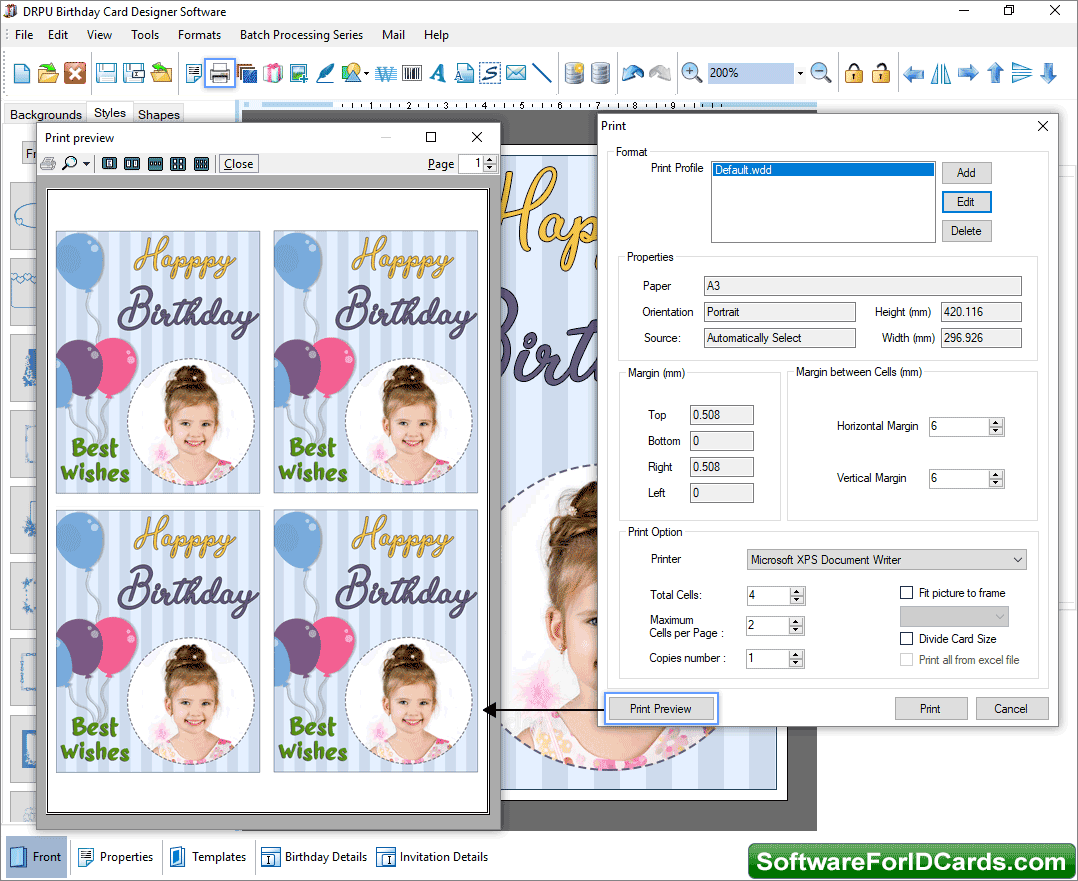Image resolution: width=1078 pixels, height=881 pixels.
Task: Click Close button in Print preview toolbar
Action: (239, 164)
